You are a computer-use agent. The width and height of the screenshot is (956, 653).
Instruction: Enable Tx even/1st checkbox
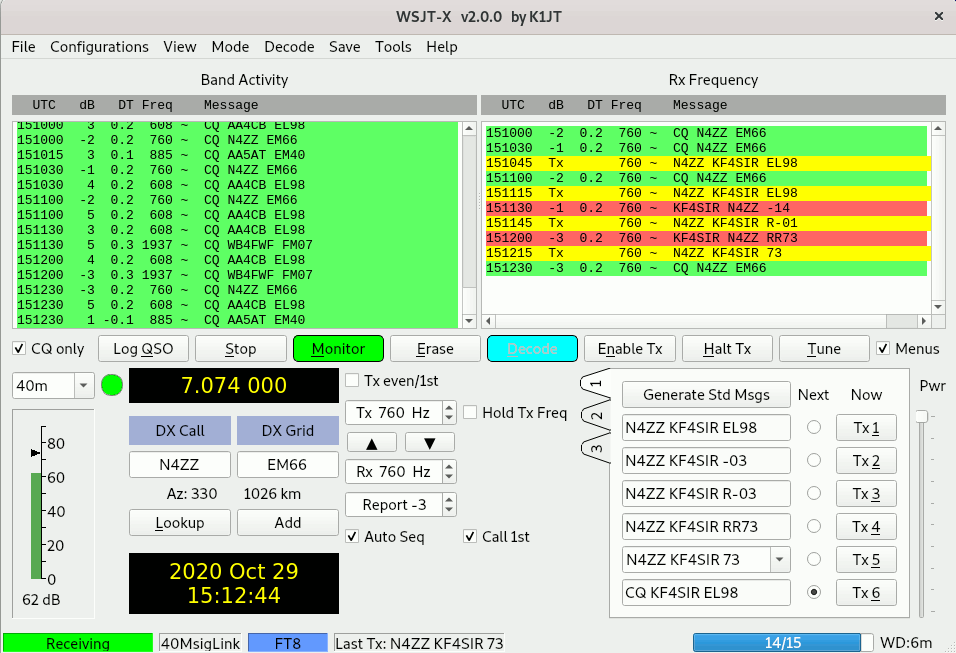click(x=352, y=381)
